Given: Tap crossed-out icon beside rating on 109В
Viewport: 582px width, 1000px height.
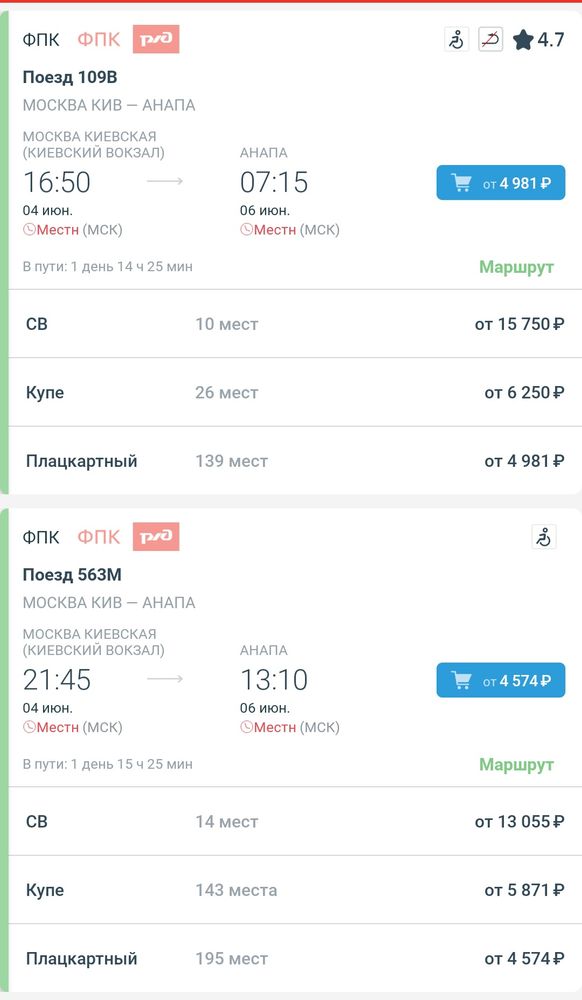Looking at the screenshot, I should point(491,40).
